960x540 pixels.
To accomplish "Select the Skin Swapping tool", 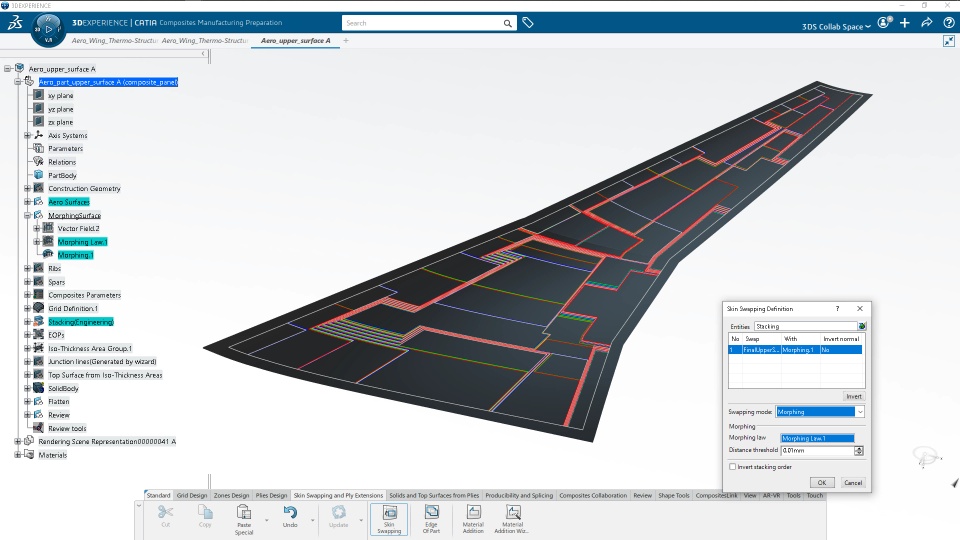I will point(389,519).
